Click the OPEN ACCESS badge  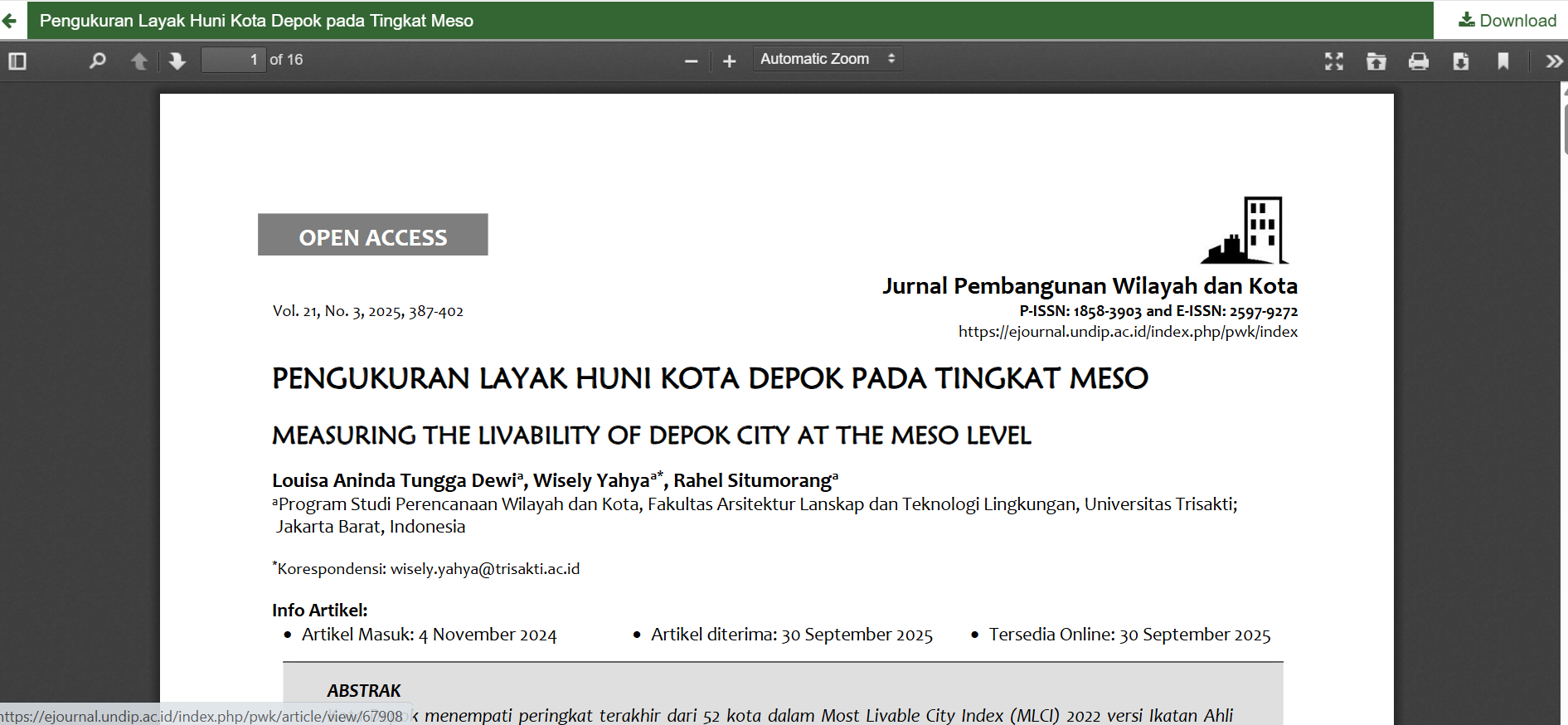[x=372, y=236]
